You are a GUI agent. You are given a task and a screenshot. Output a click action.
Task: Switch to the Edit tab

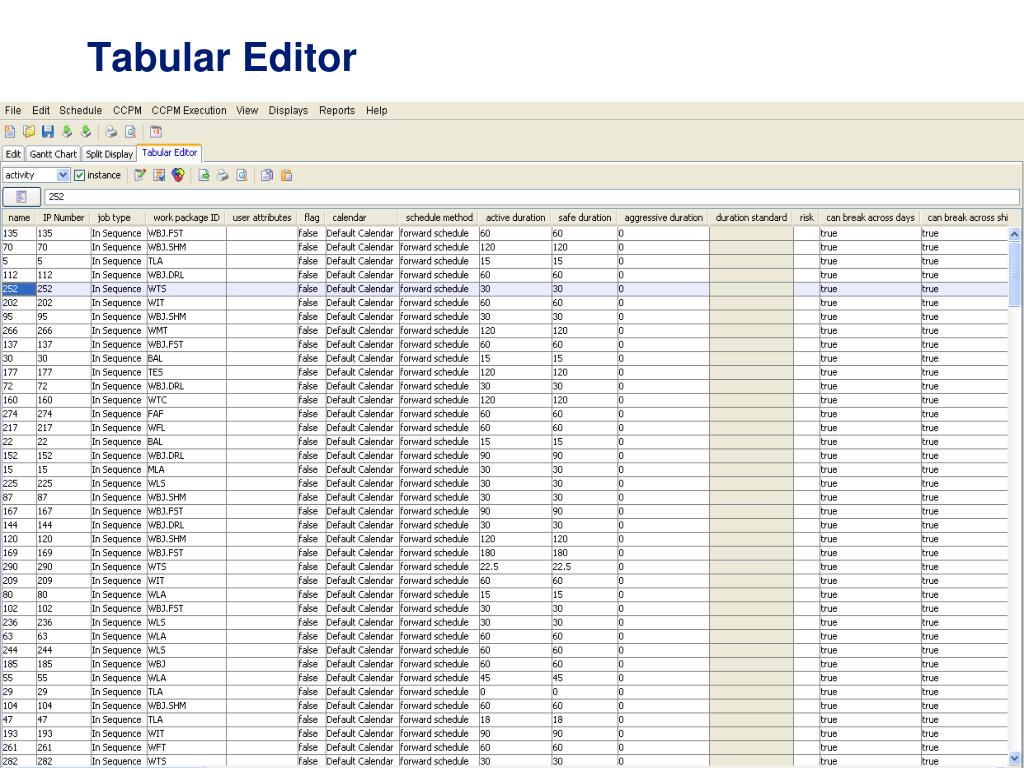[13, 154]
